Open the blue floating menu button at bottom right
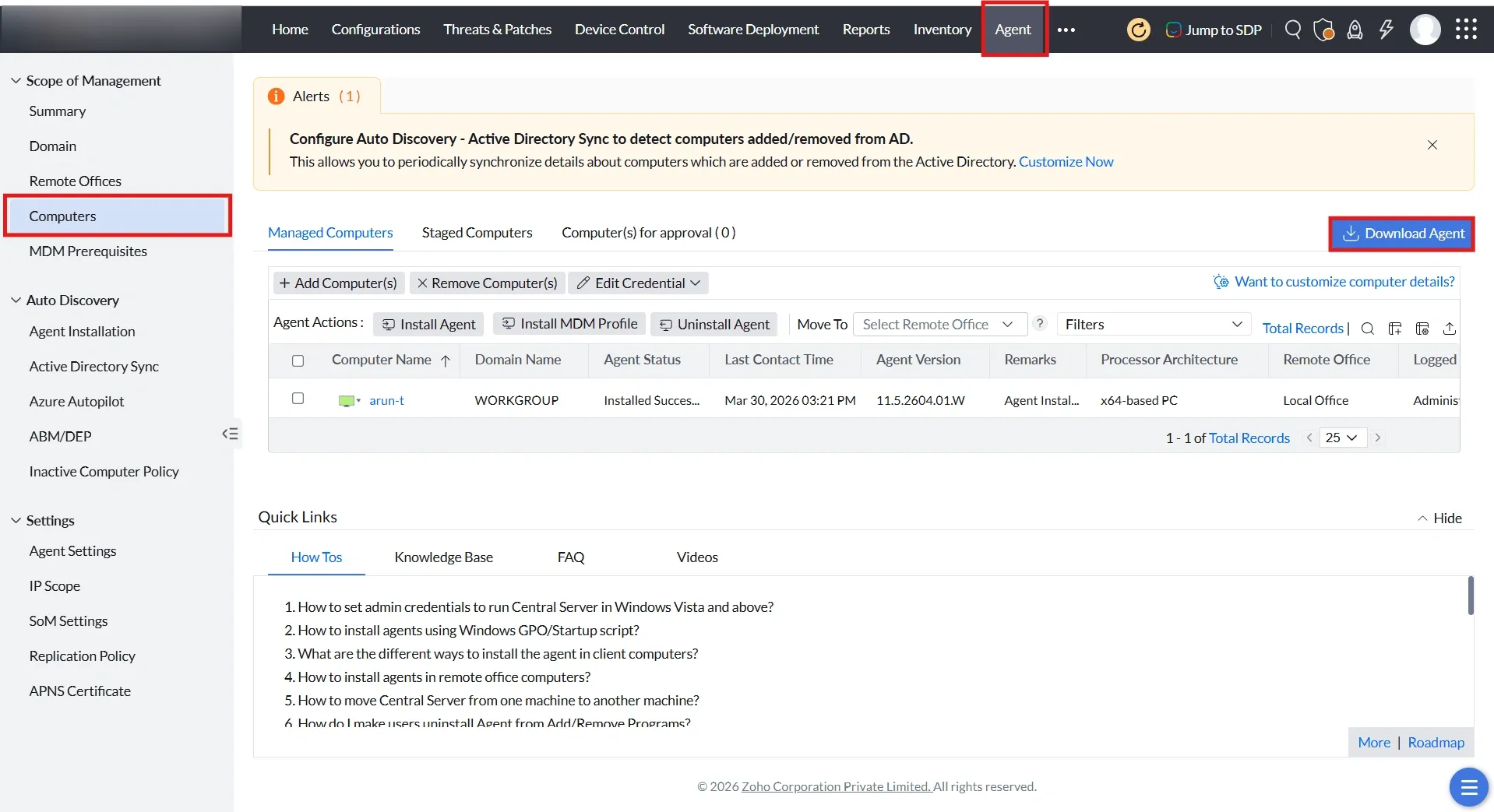1494x812 pixels. coord(1469,787)
